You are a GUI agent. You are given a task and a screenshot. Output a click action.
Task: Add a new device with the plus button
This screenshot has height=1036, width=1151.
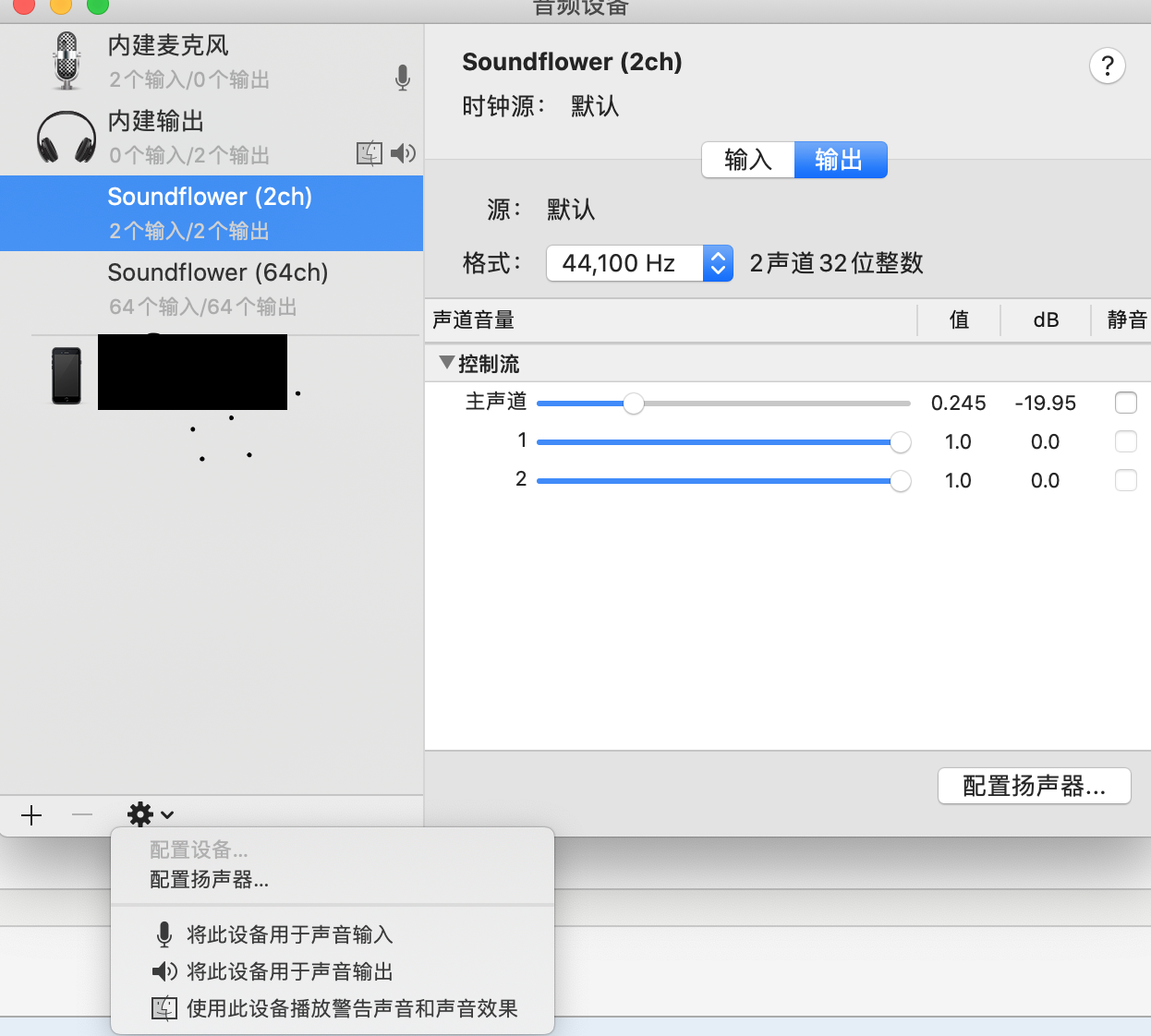[31, 815]
